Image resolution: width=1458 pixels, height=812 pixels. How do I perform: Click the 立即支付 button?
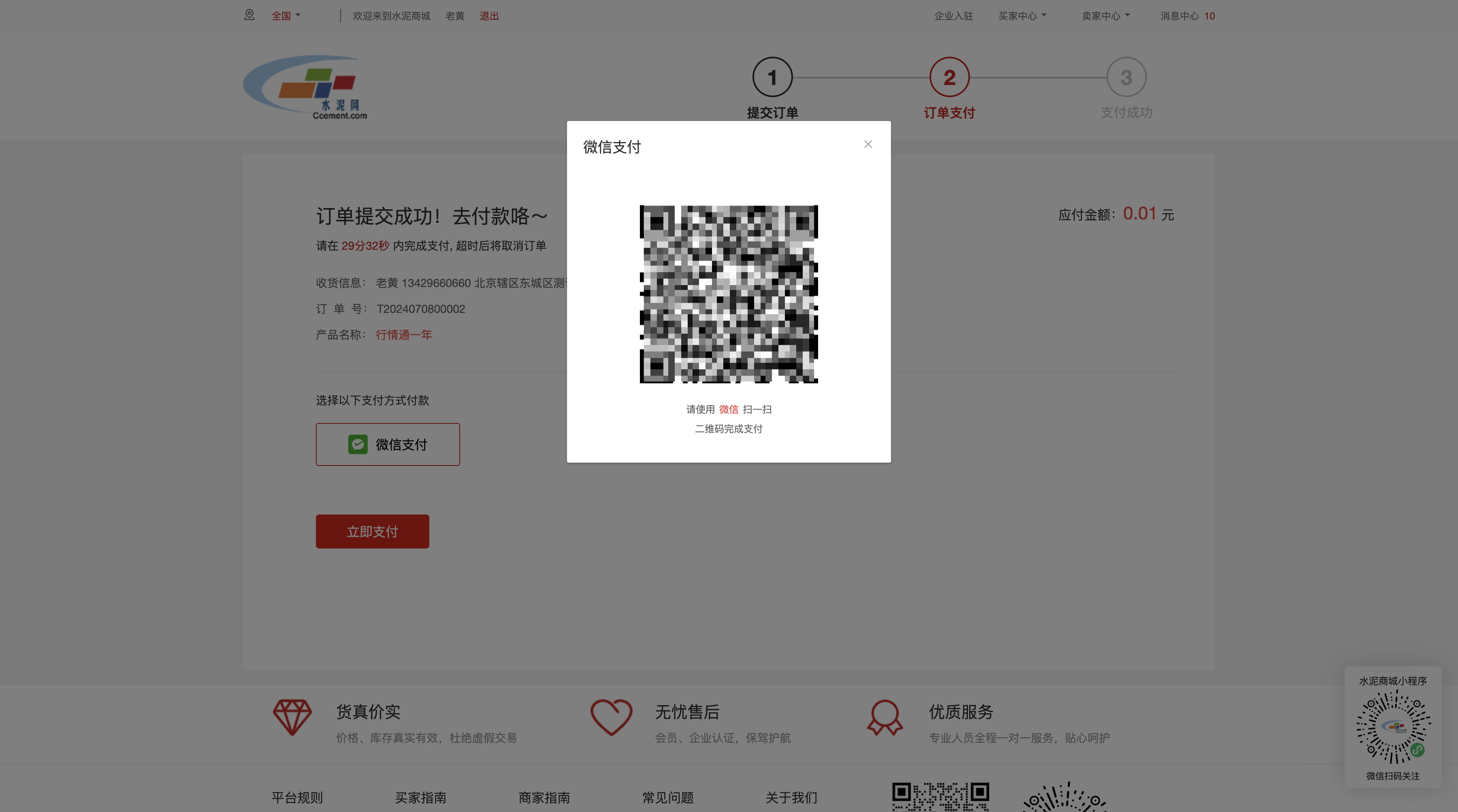[373, 531]
